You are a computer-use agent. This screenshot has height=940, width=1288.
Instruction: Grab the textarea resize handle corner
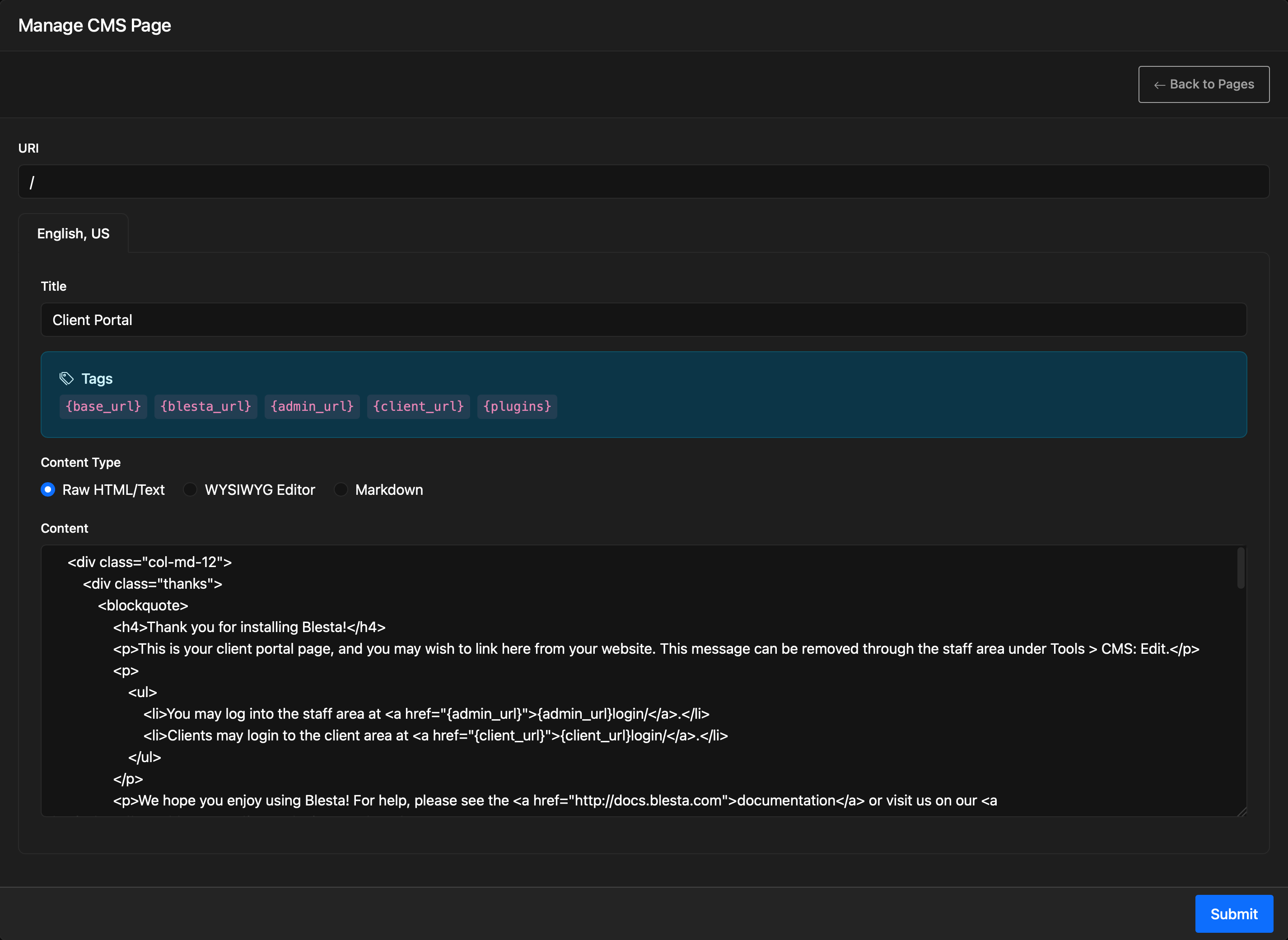click(x=1242, y=811)
